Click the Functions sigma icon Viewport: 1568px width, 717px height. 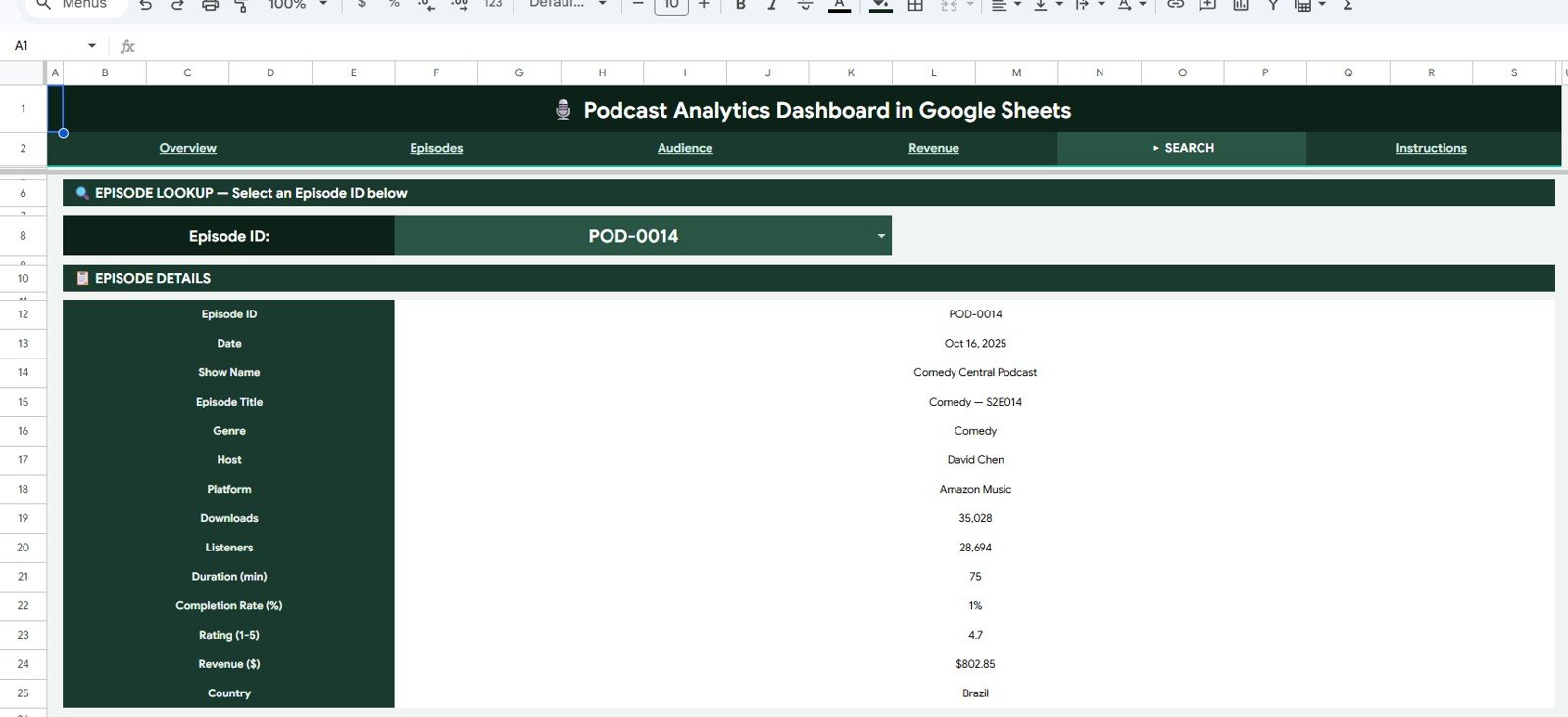[x=1347, y=4]
